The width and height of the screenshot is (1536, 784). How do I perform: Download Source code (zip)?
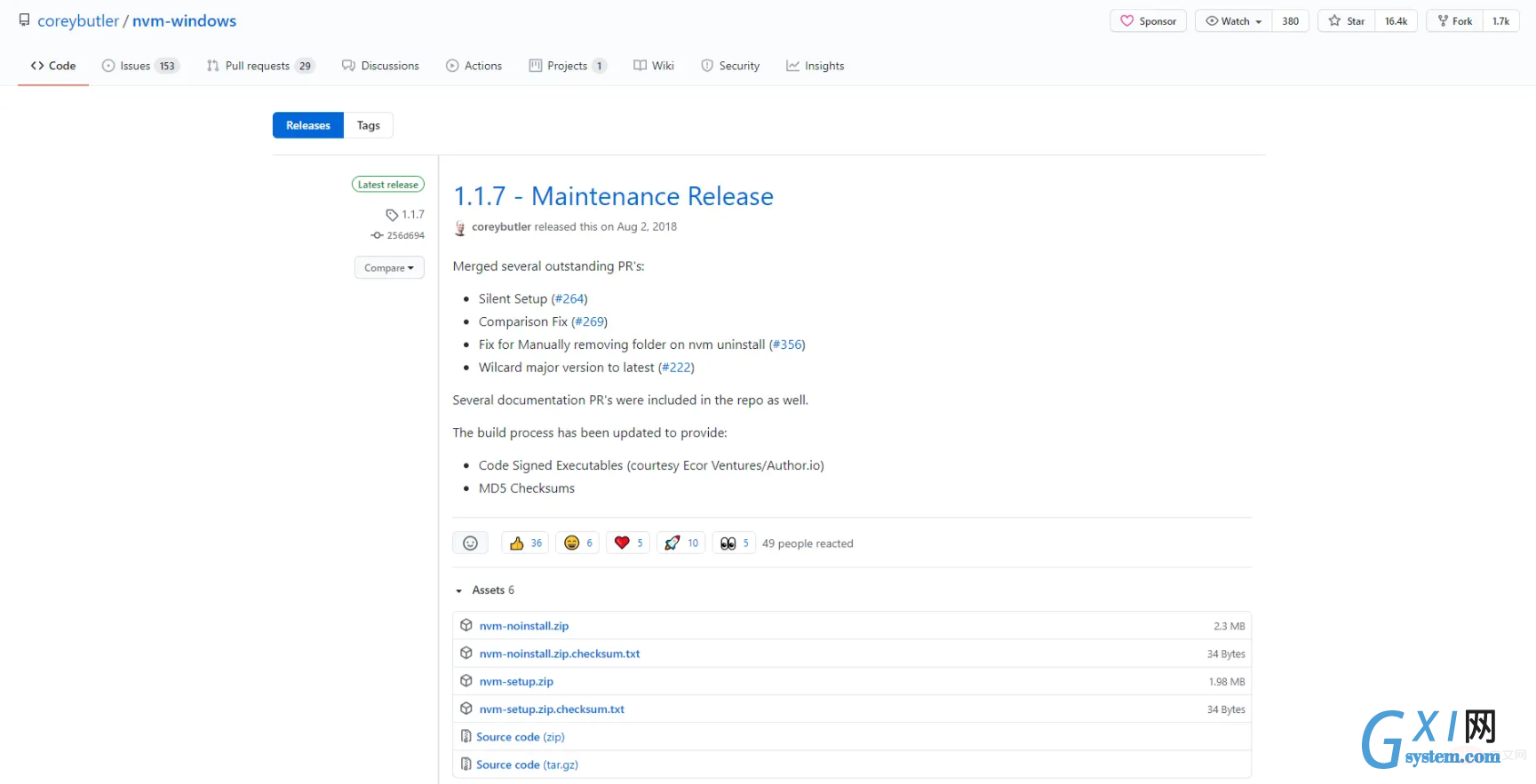(521, 737)
